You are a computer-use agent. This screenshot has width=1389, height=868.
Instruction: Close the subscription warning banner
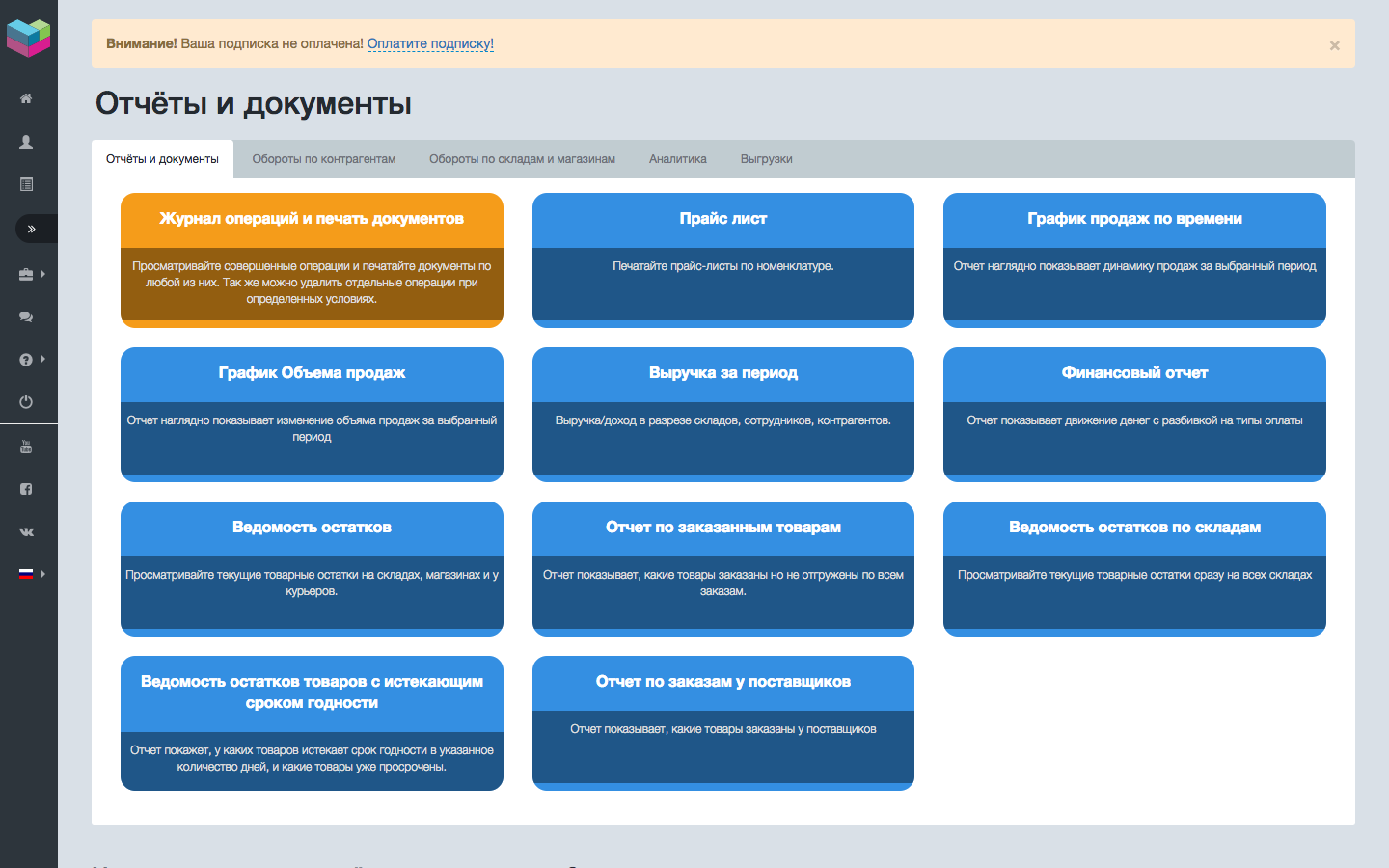click(x=1335, y=45)
